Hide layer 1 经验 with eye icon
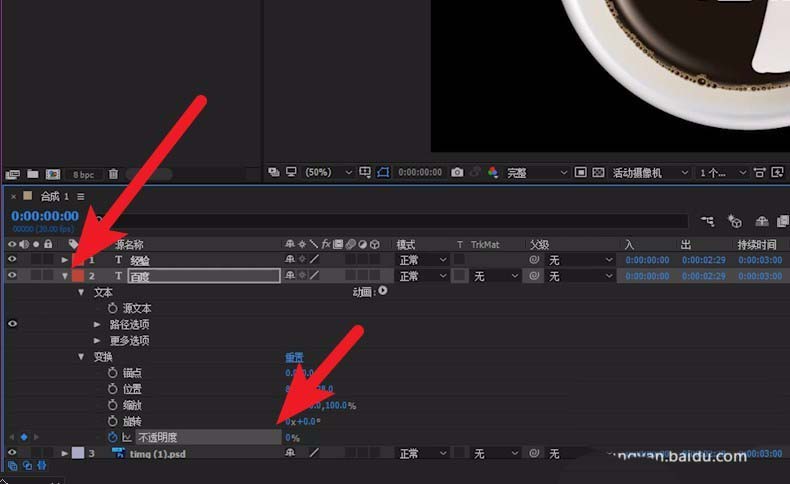Screen dimensions: 790x484 (12, 259)
